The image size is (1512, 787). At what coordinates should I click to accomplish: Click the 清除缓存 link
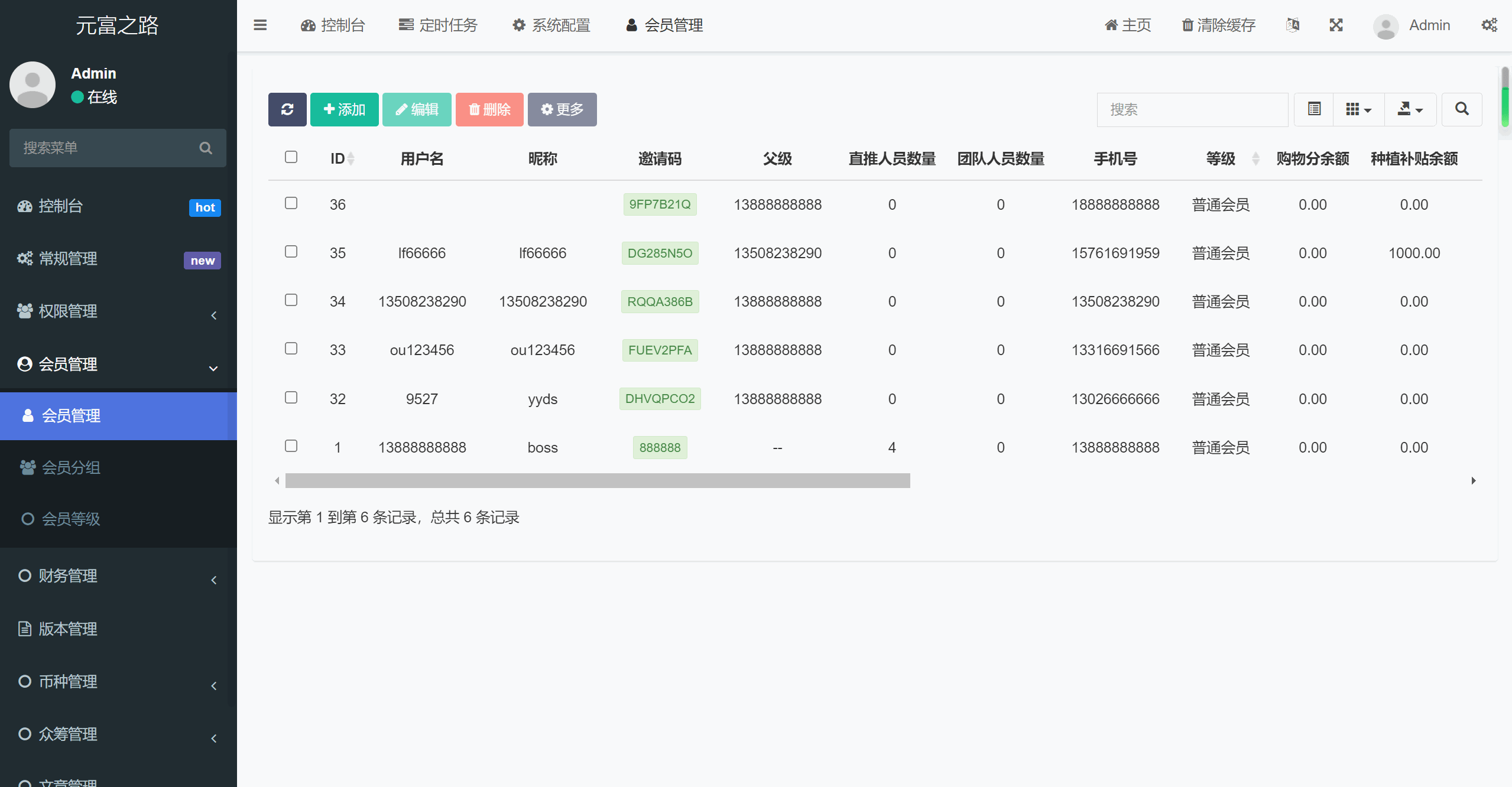1218,25
